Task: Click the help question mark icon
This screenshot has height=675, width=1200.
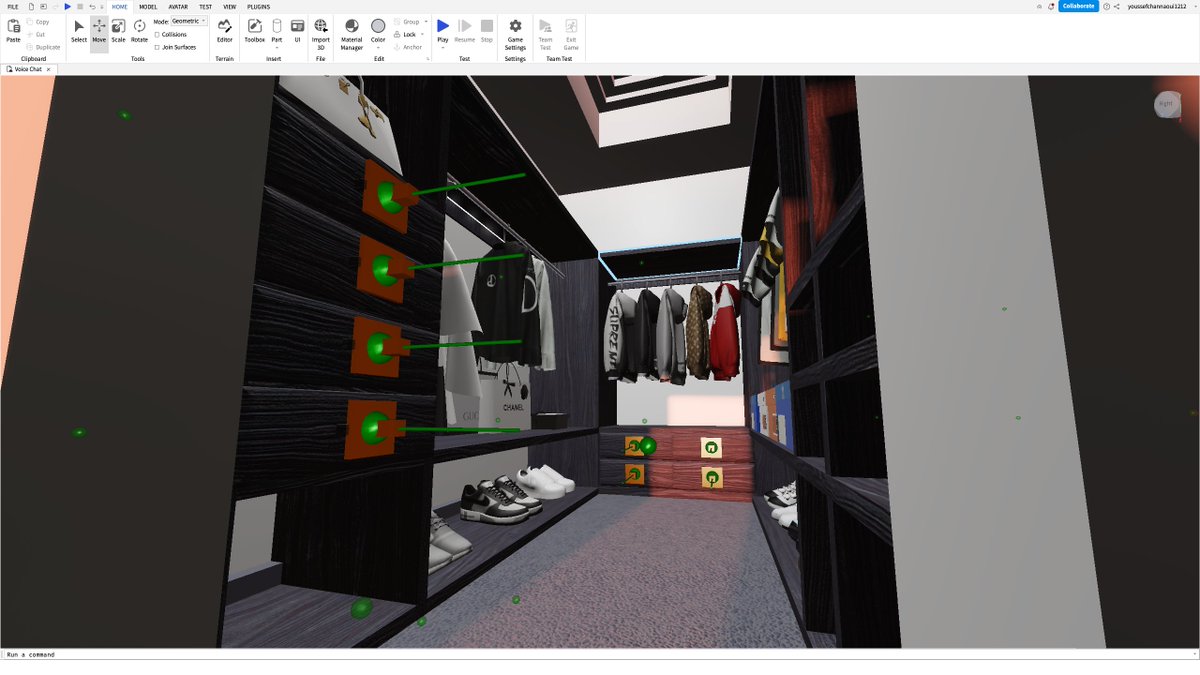Action: pos(1106,6)
